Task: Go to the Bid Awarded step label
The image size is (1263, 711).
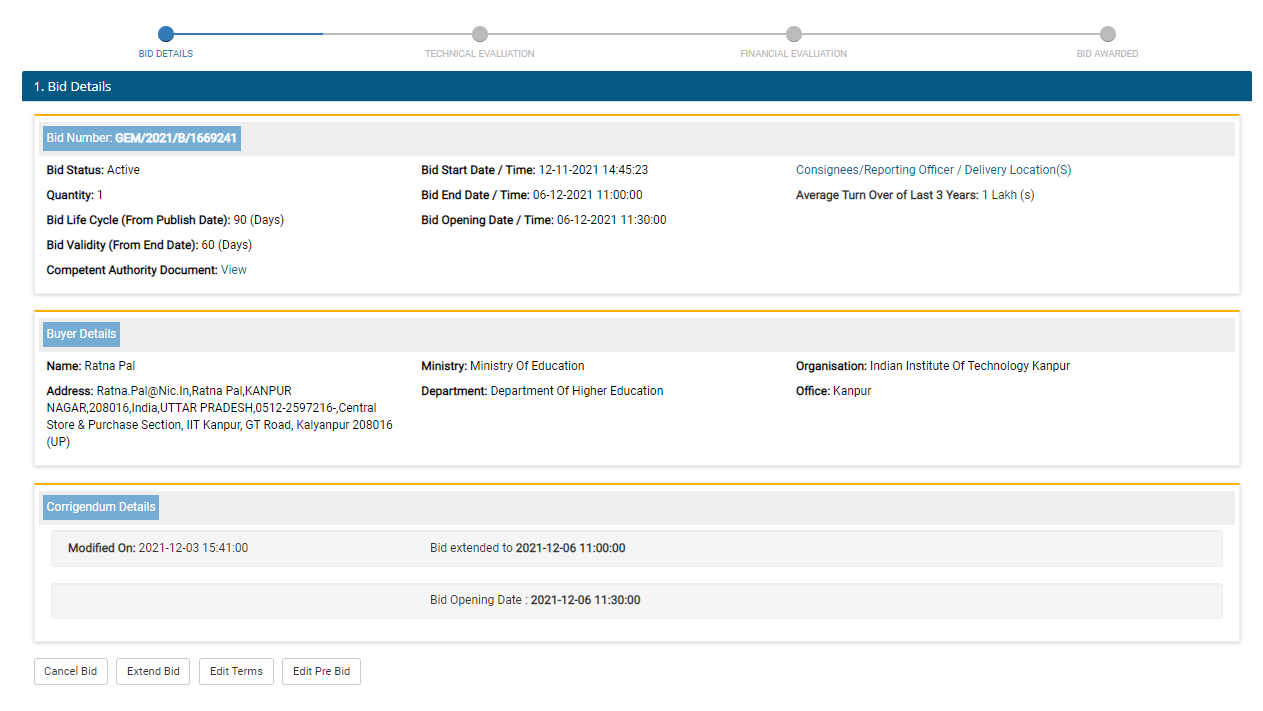Action: (x=1107, y=54)
